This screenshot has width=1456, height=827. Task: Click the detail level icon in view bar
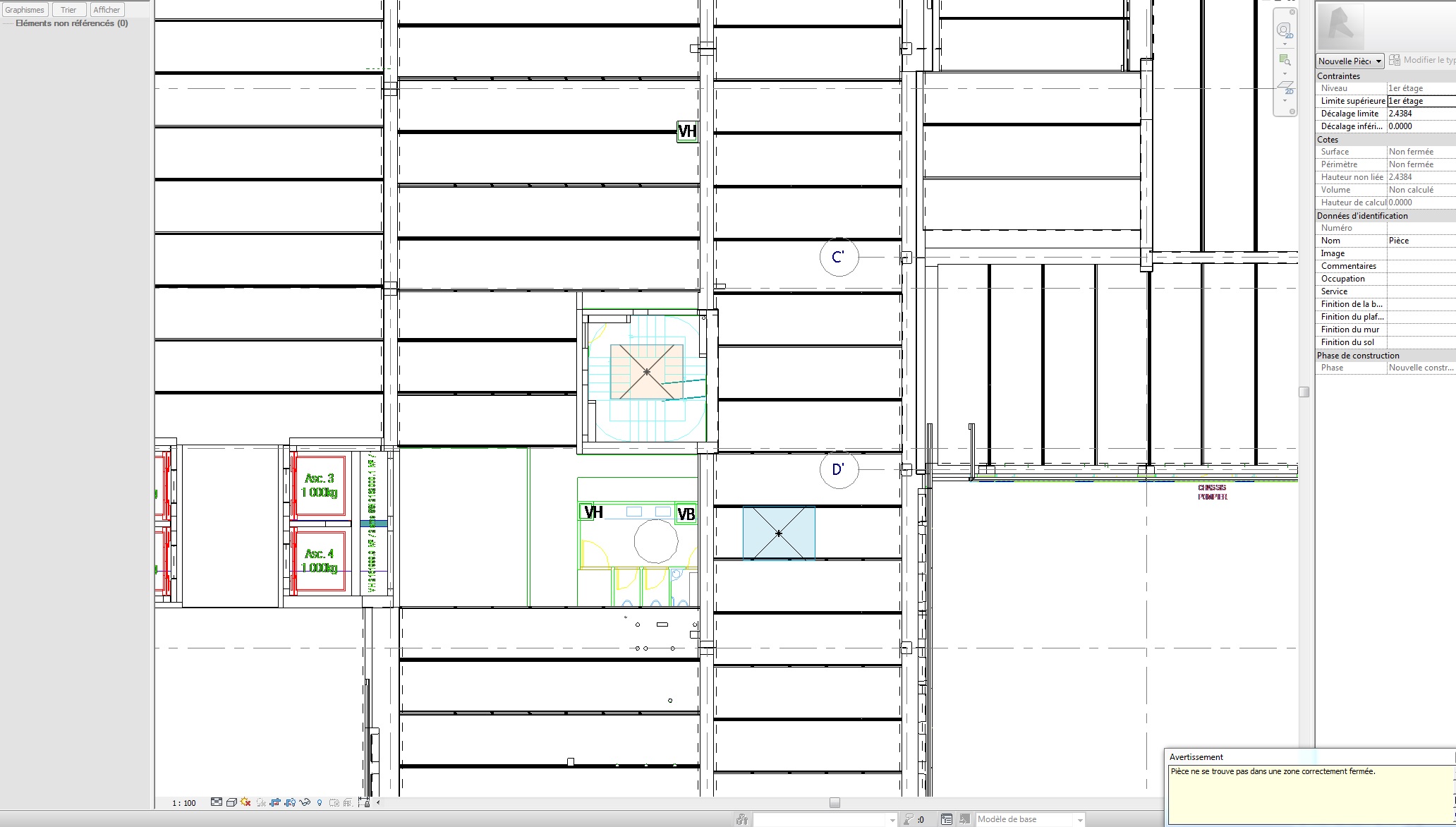[x=217, y=802]
